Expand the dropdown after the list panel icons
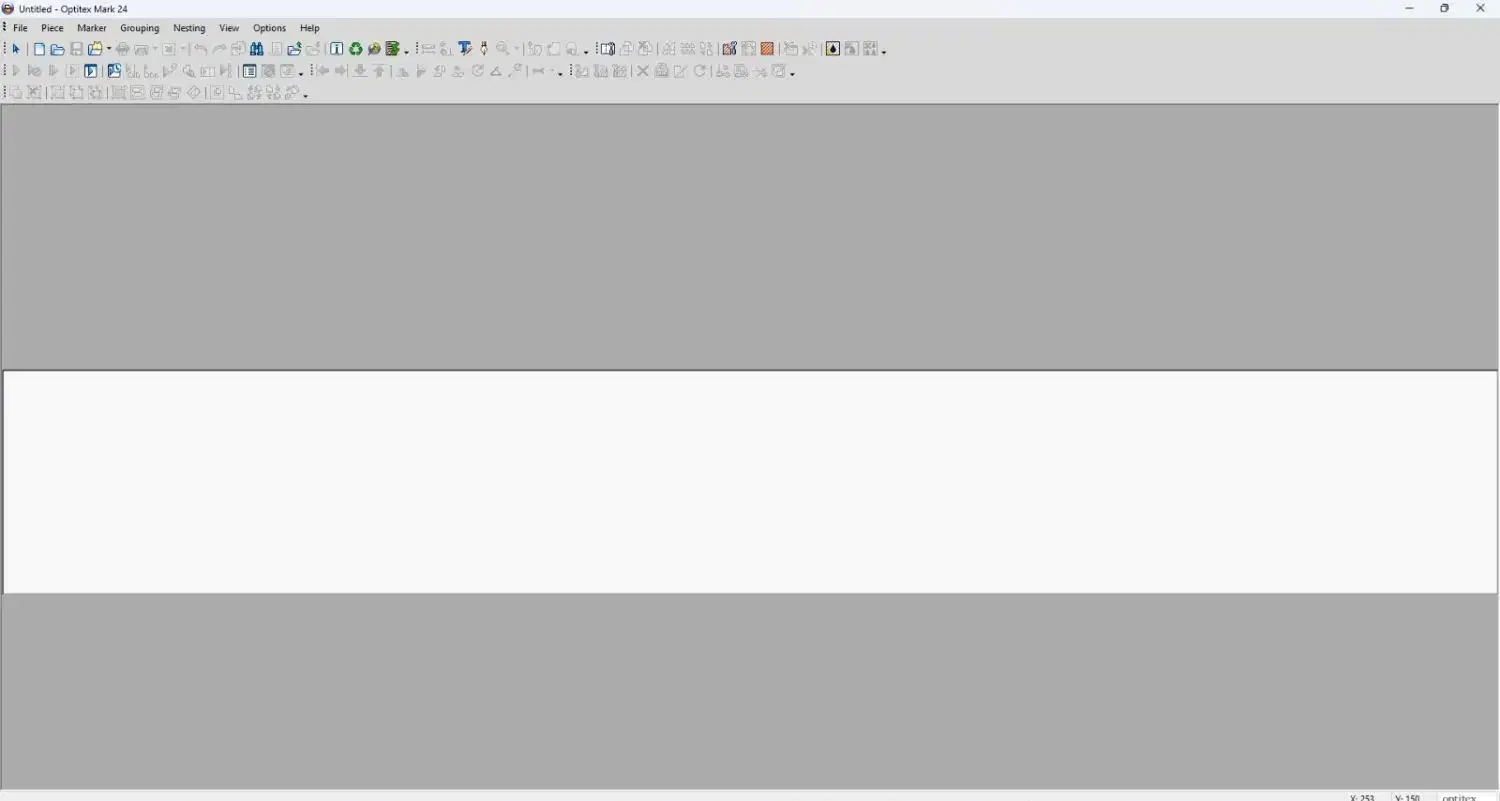The height and width of the screenshot is (801, 1500). (x=301, y=73)
